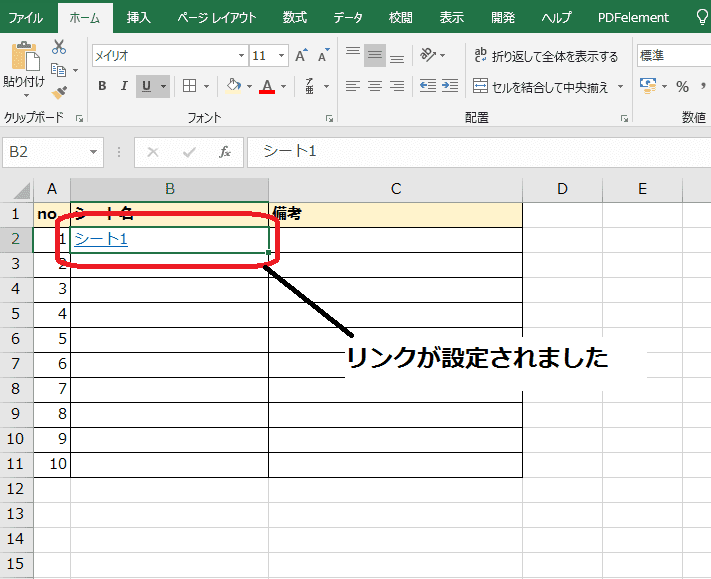The image size is (711, 579).
Task: Apply cell borders icon
Action: [x=189, y=86]
